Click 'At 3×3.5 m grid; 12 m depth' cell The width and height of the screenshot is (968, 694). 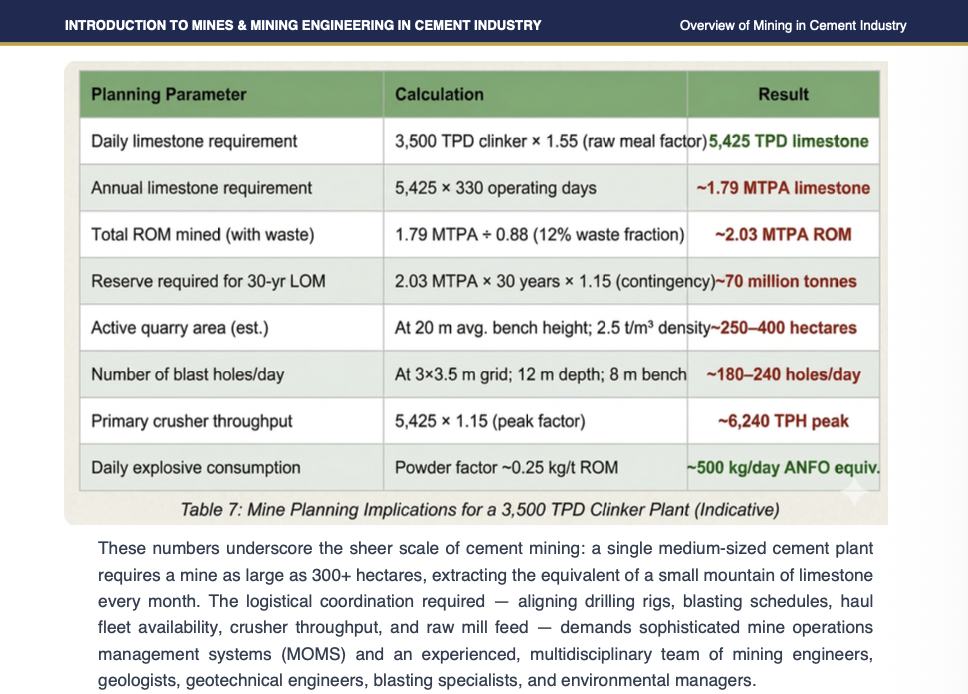click(535, 374)
